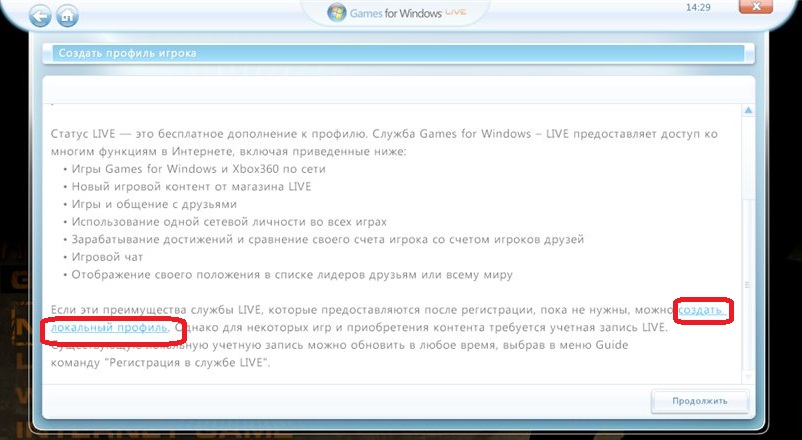This screenshot has width=802, height=440.
Task: Click the Продолжить button
Action: 700,401
